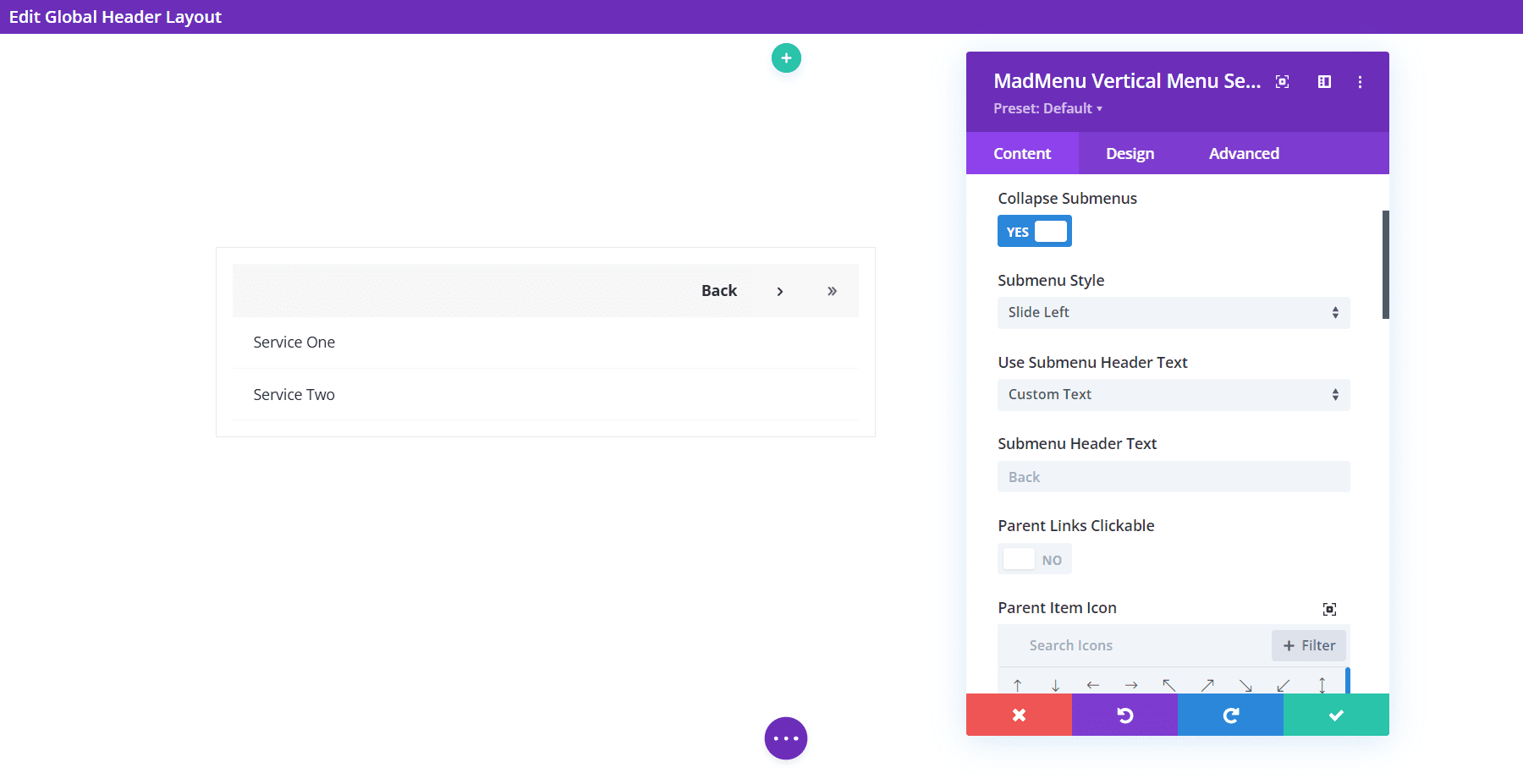1523x784 pixels.
Task: Select the up arrow icon
Action: [1018, 684]
